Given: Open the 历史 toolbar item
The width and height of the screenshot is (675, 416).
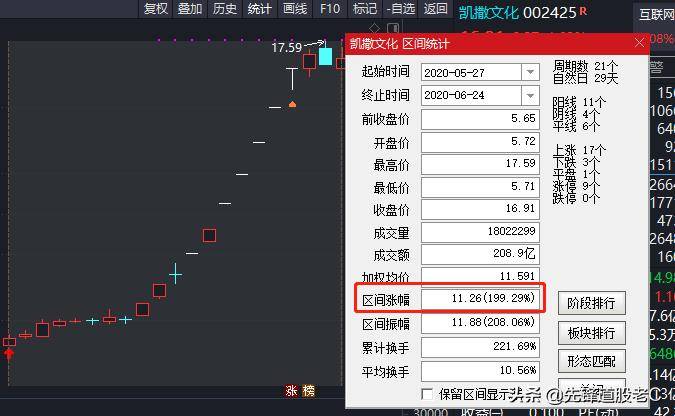Looking at the screenshot, I should tap(225, 9).
